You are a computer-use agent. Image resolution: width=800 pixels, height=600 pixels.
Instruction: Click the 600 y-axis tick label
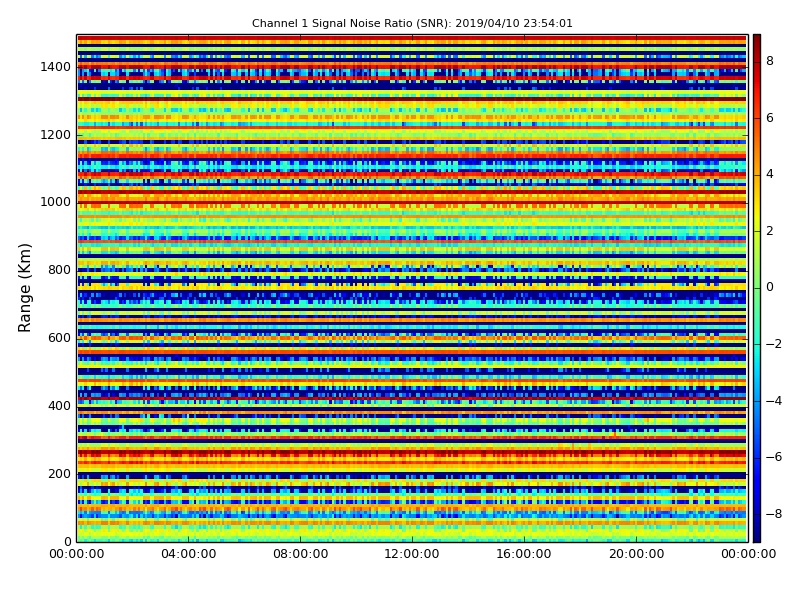[59, 338]
